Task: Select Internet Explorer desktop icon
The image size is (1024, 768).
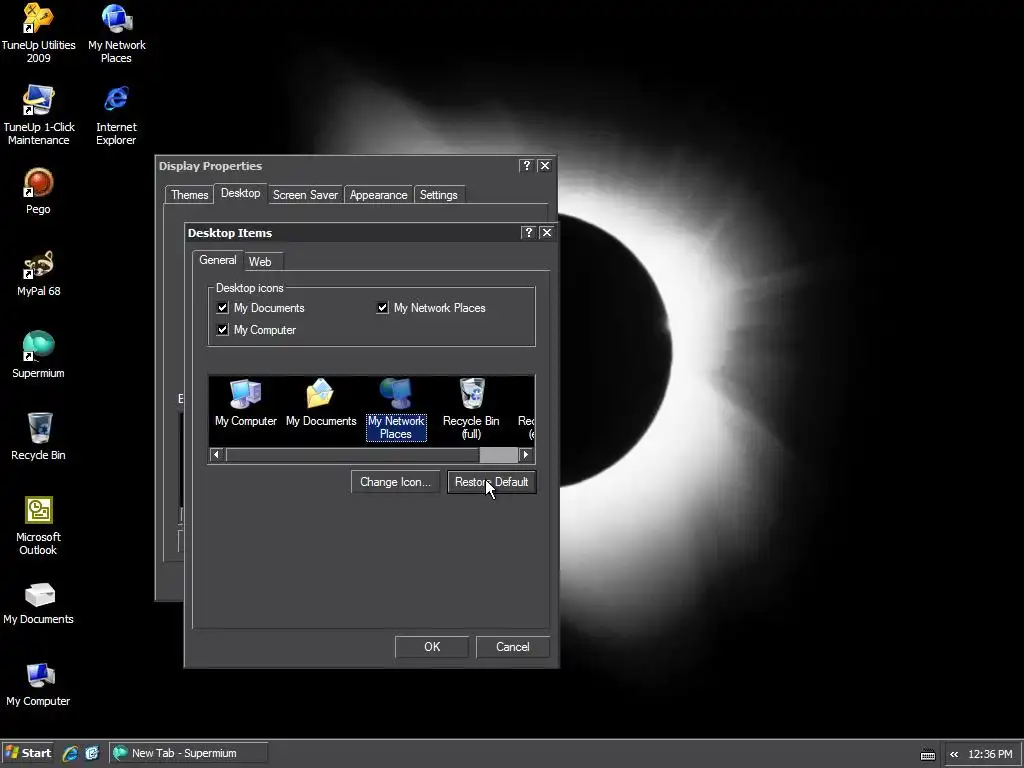Action: (x=116, y=115)
